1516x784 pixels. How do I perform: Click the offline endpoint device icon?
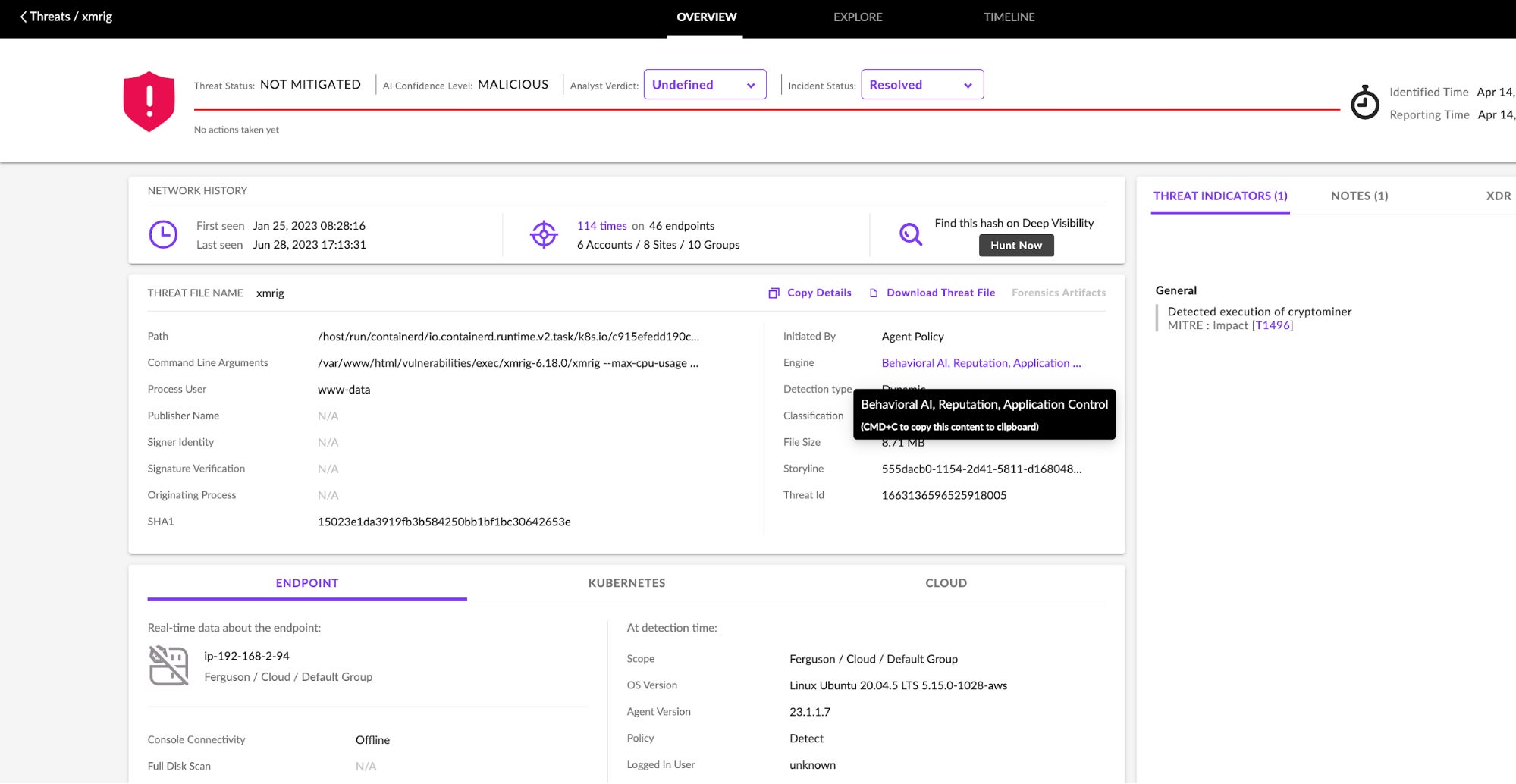click(x=169, y=666)
